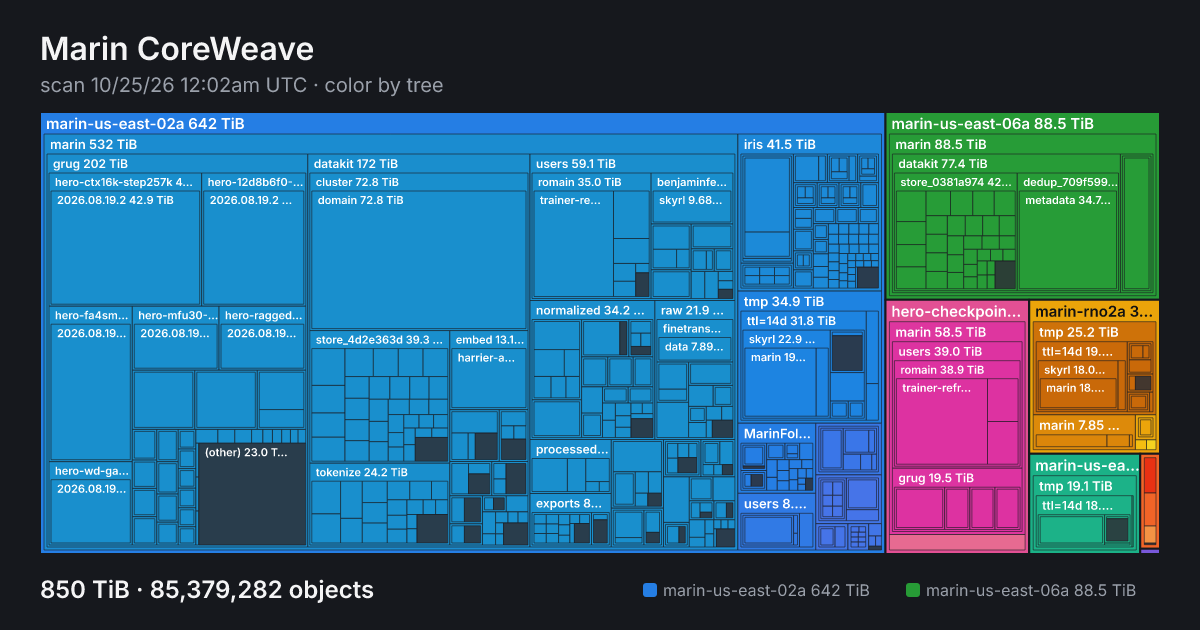
Task: Click 'hero-ctx16k-step257k' treemap cell header
Action: click(125, 182)
